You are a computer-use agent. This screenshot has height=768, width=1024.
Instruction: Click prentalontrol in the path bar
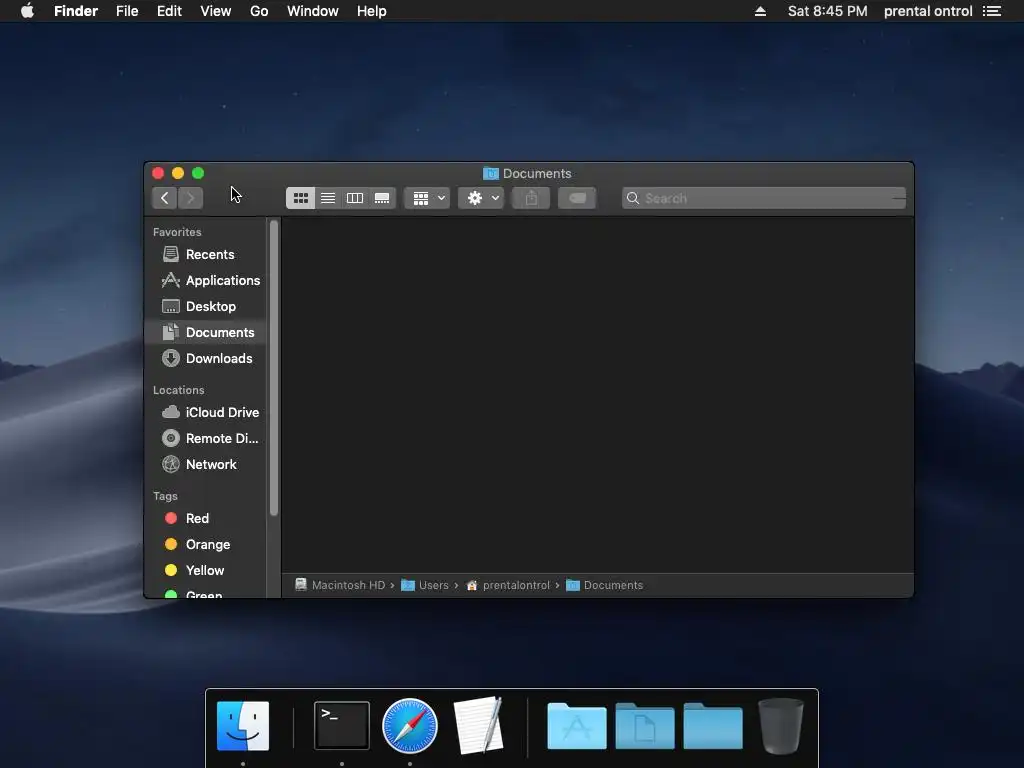tap(508, 585)
